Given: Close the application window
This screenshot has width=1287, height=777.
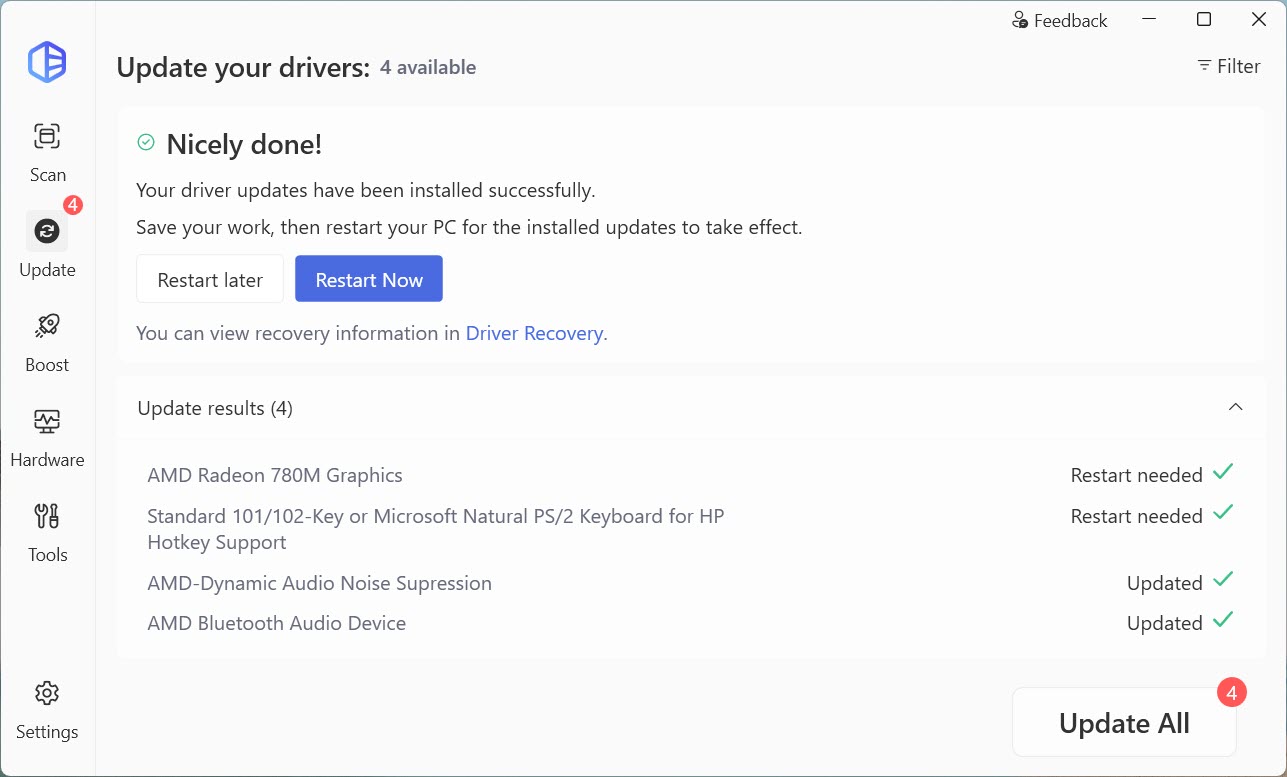Looking at the screenshot, I should click(x=1259, y=20).
